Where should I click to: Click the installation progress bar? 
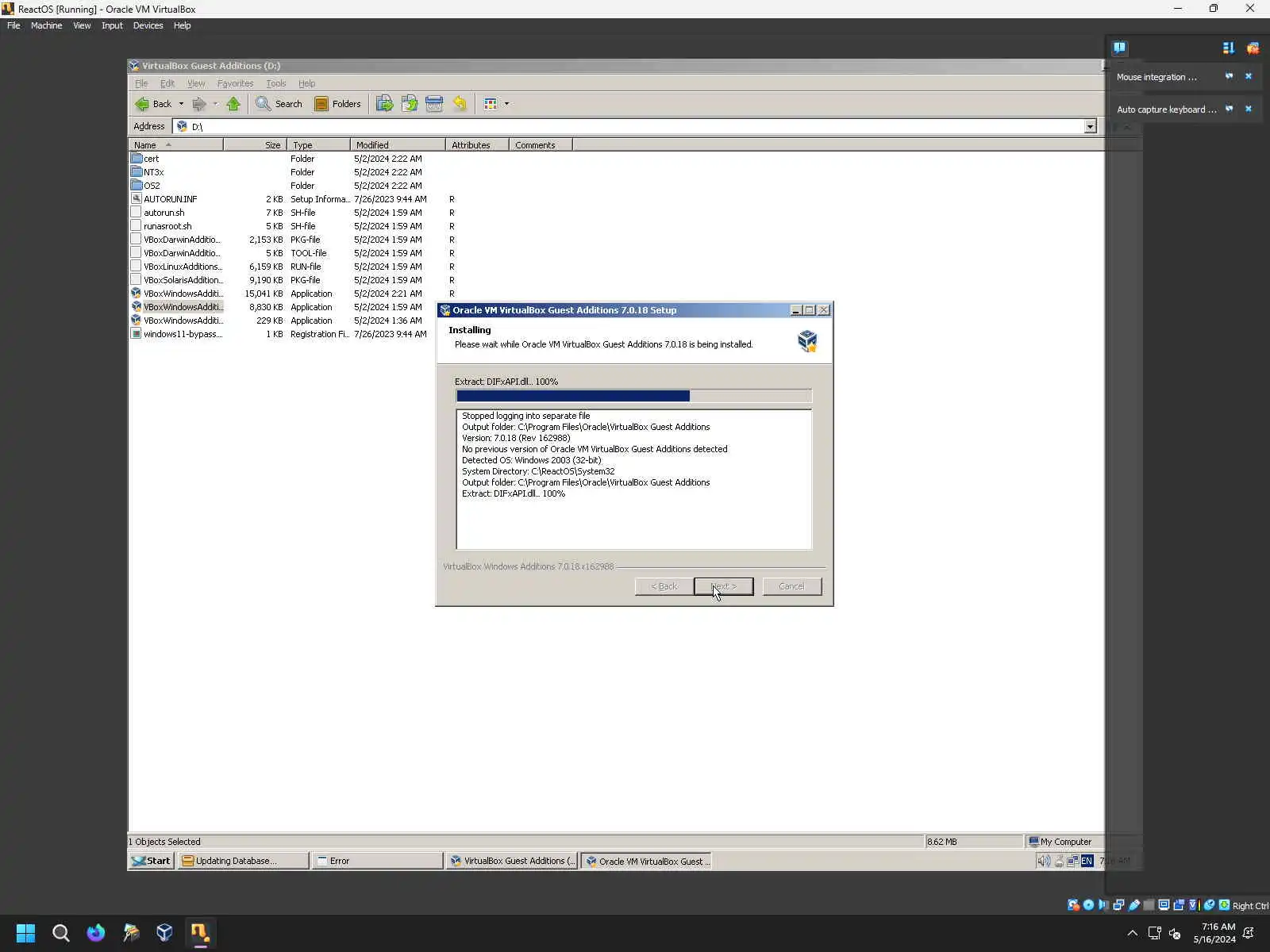coord(633,396)
